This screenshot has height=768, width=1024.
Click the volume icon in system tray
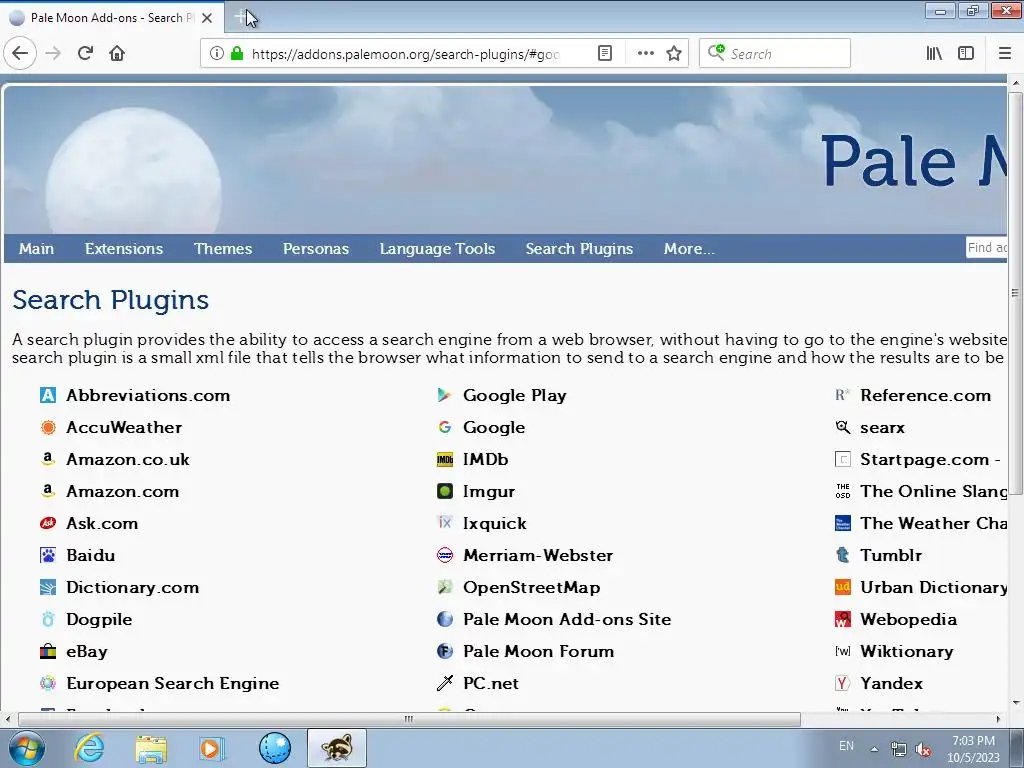click(923, 749)
